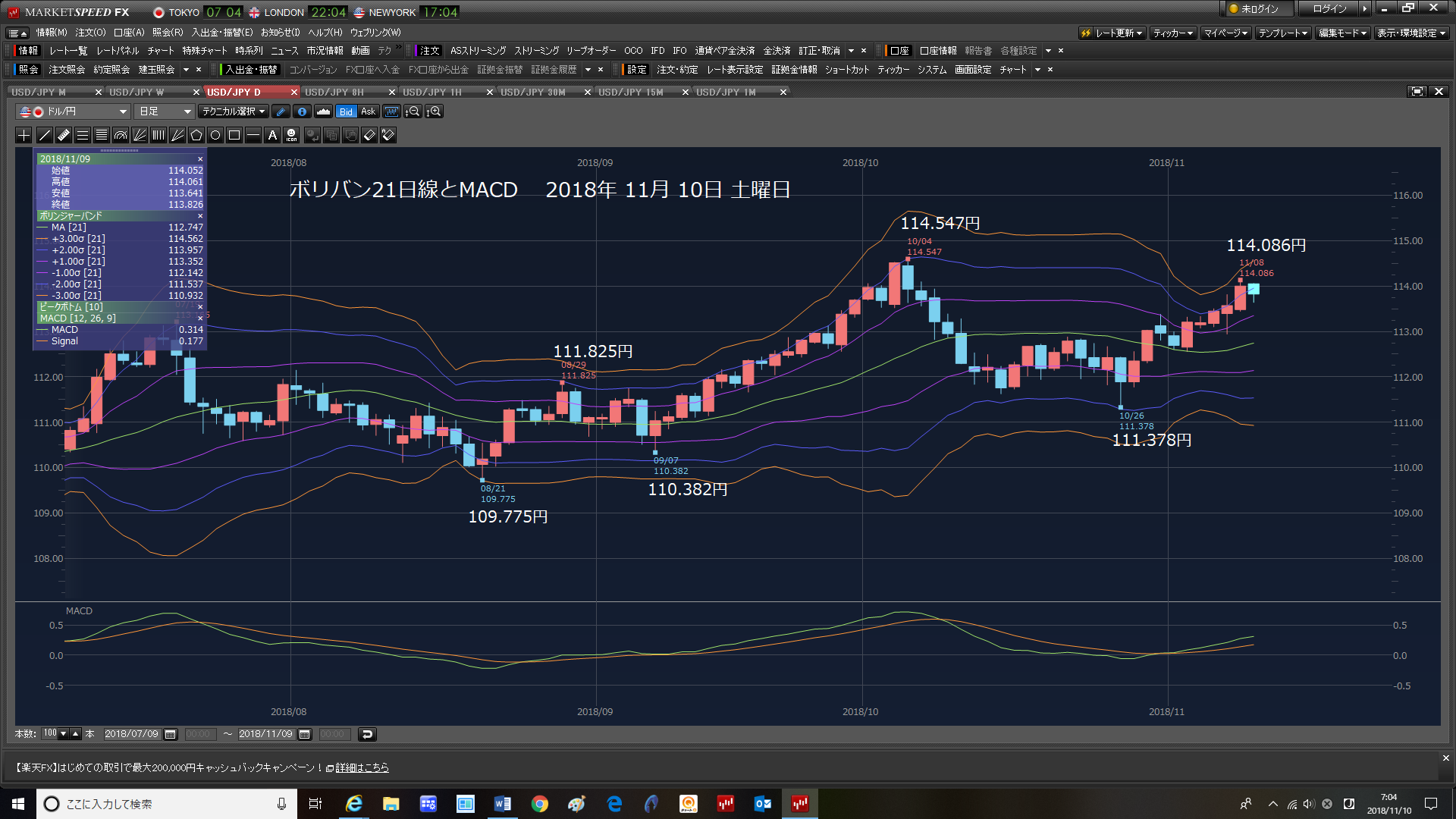Select the ruler measurement tool
1456x819 pixels.
[64, 135]
